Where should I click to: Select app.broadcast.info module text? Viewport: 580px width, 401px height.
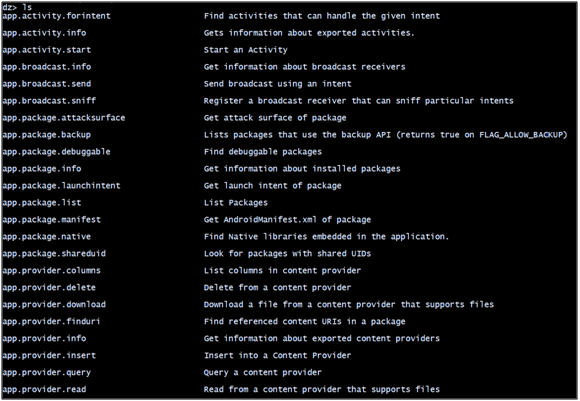tap(47, 67)
